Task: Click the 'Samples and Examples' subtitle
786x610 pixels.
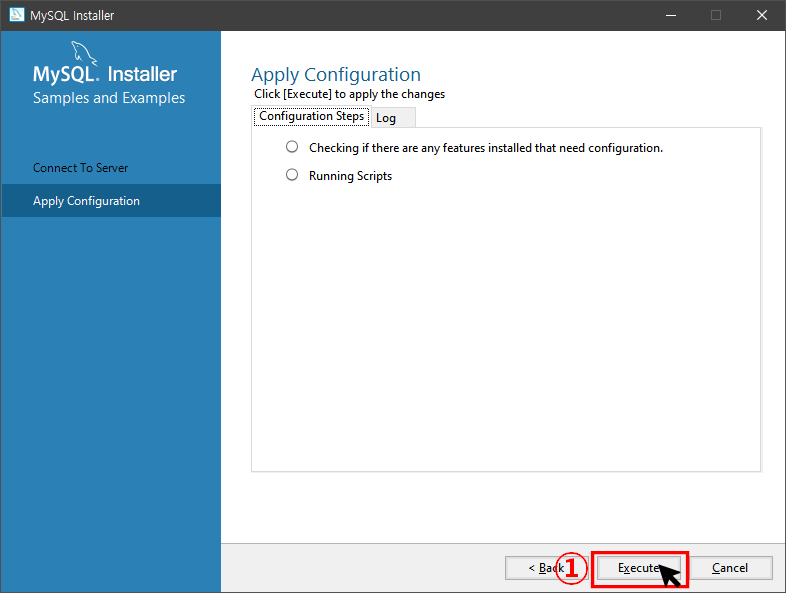Action: pos(109,98)
